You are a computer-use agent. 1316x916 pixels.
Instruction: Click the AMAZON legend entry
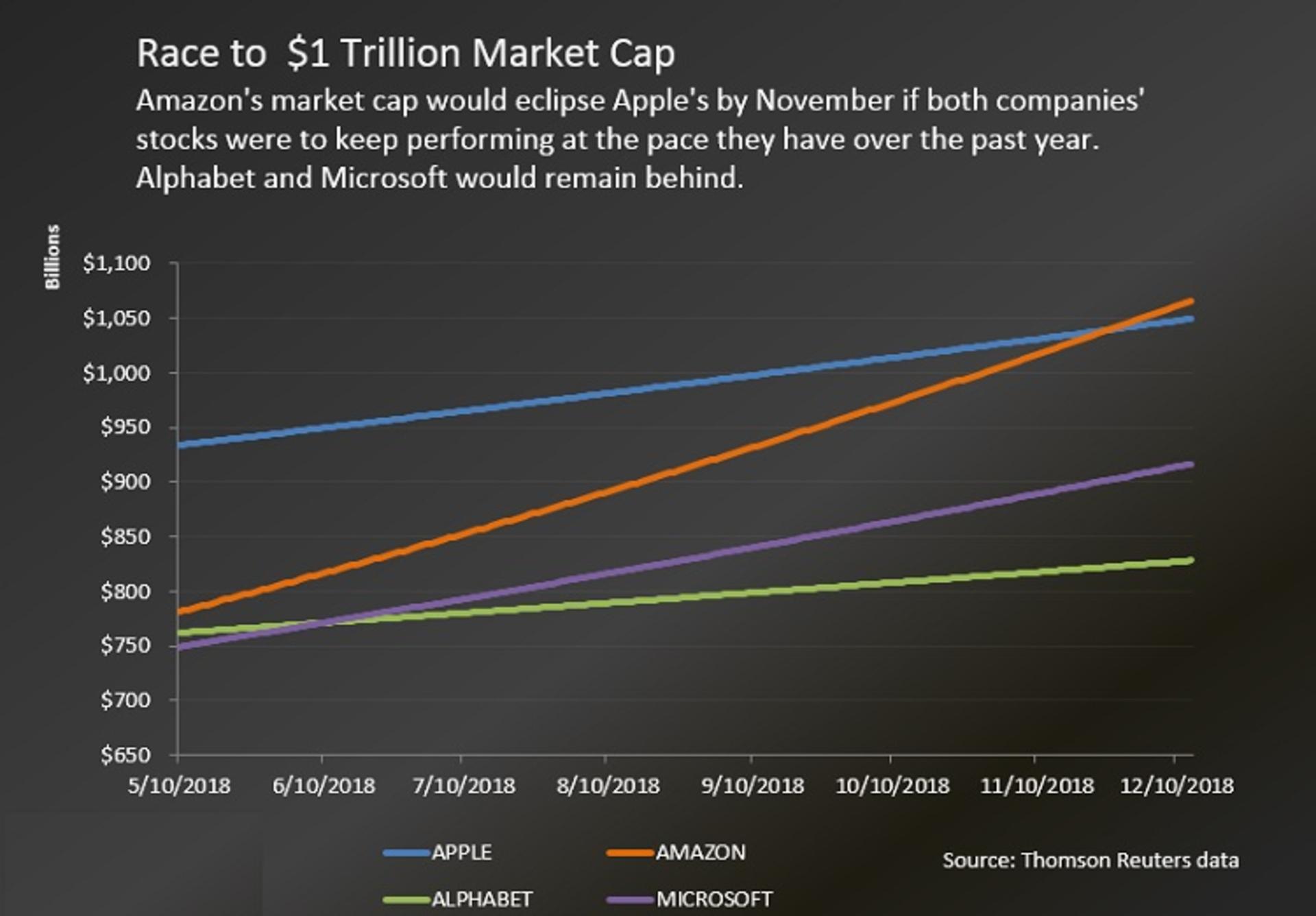tap(676, 852)
